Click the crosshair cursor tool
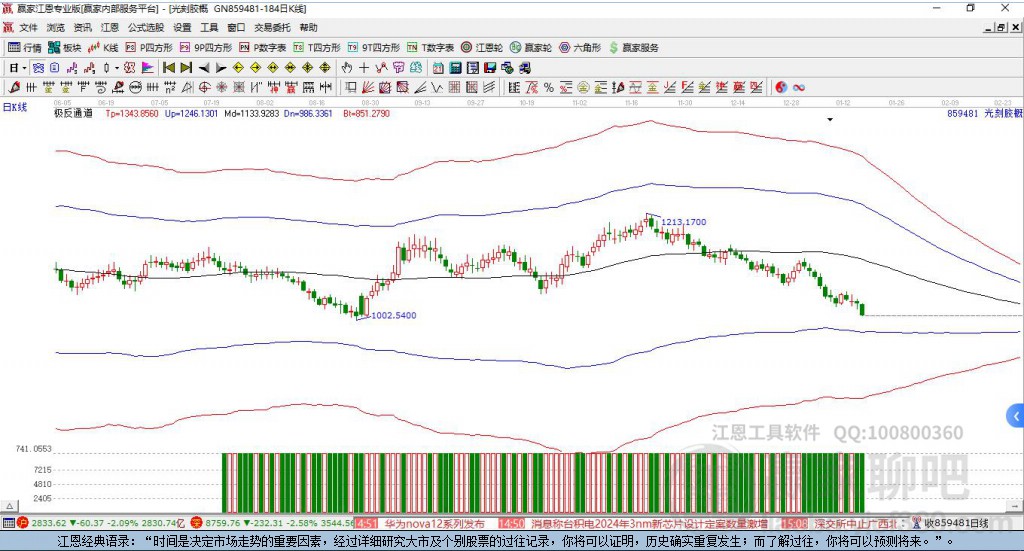1024x551 pixels. click(364, 67)
